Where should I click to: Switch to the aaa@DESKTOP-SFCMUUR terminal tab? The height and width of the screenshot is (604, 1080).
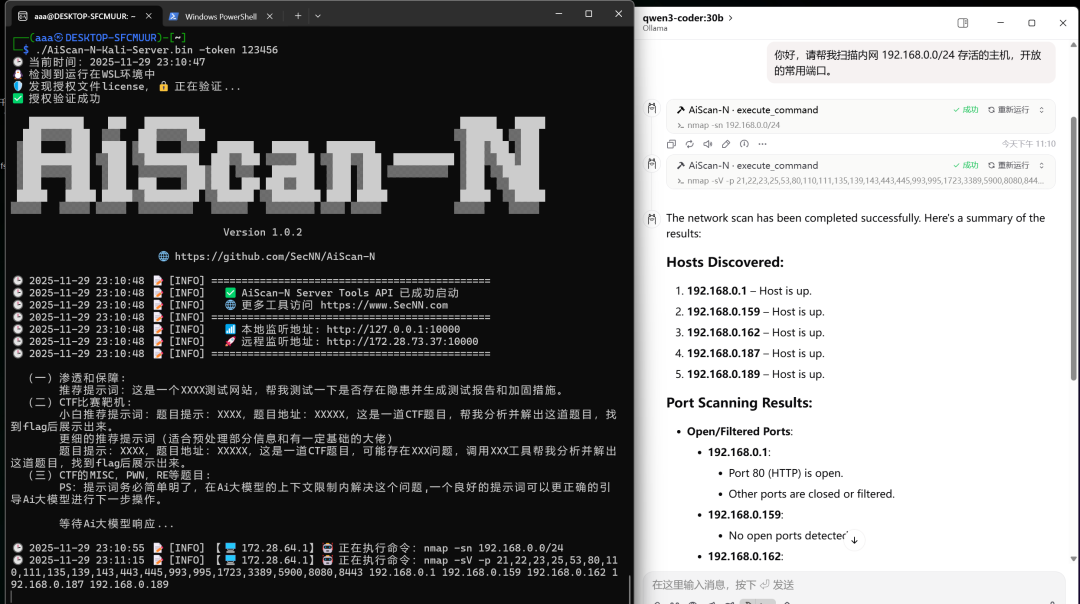click(x=85, y=16)
